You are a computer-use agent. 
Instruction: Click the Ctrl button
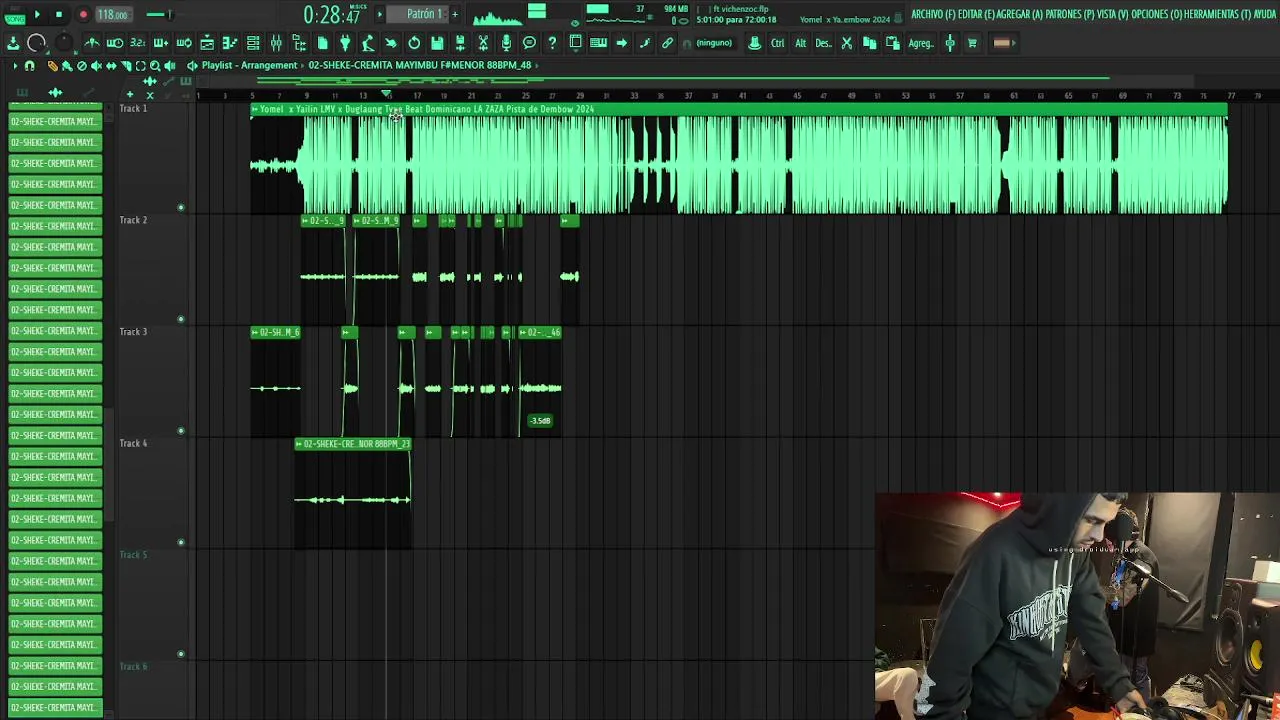click(777, 43)
